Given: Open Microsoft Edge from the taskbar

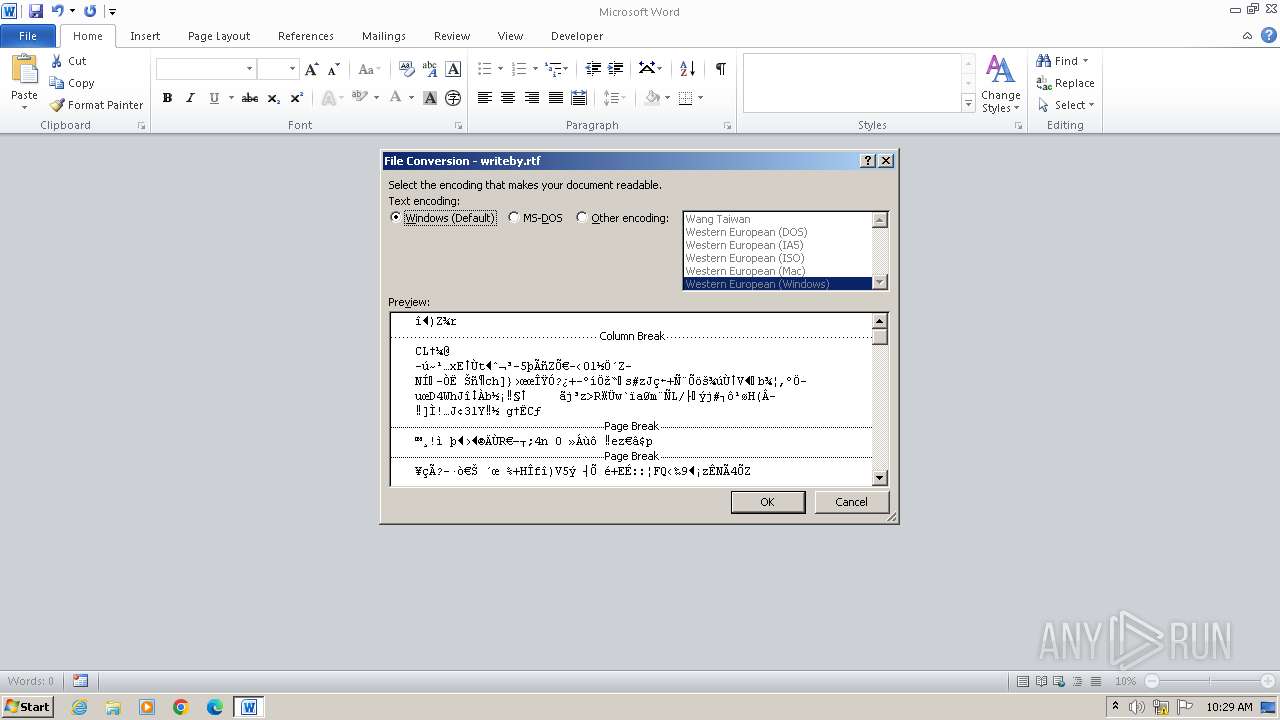Looking at the screenshot, I should [x=215, y=707].
